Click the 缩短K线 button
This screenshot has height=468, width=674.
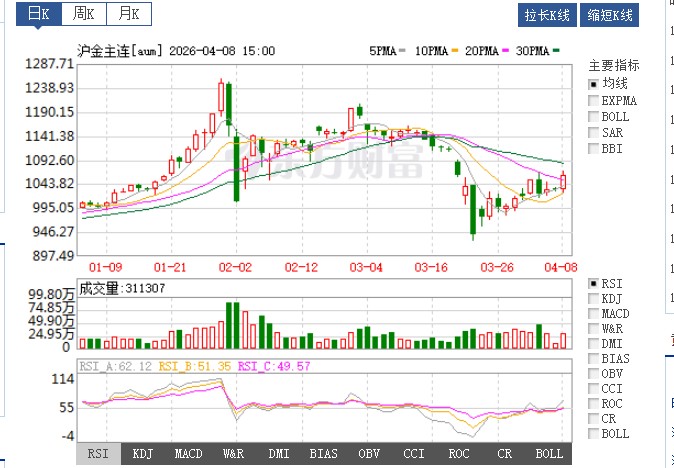coord(610,15)
